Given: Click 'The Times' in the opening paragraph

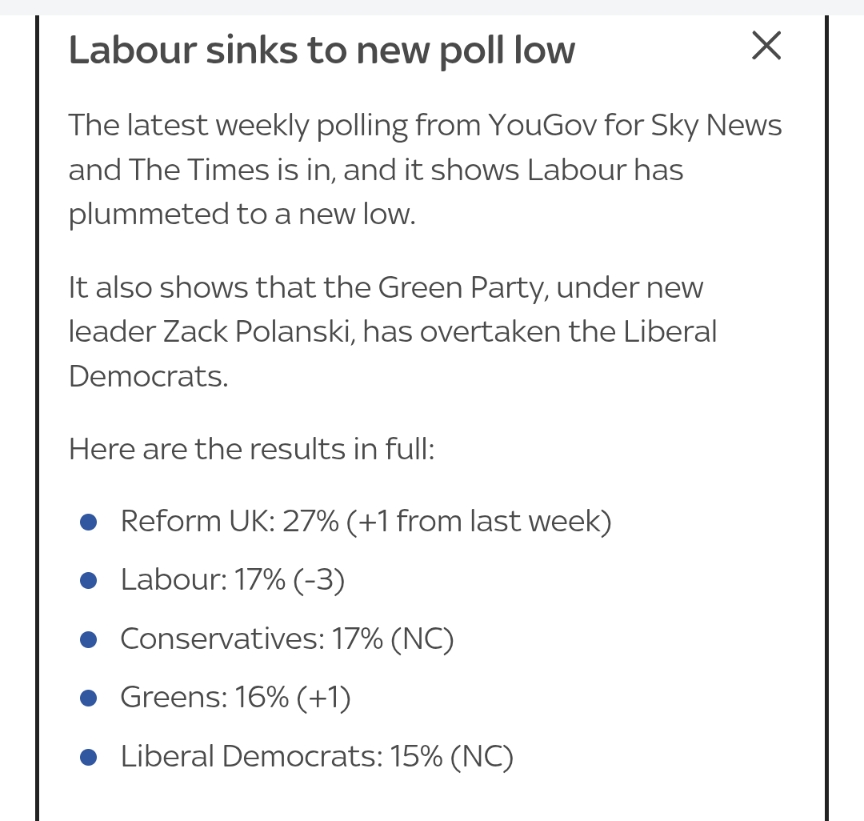Looking at the screenshot, I should click(x=190, y=170).
